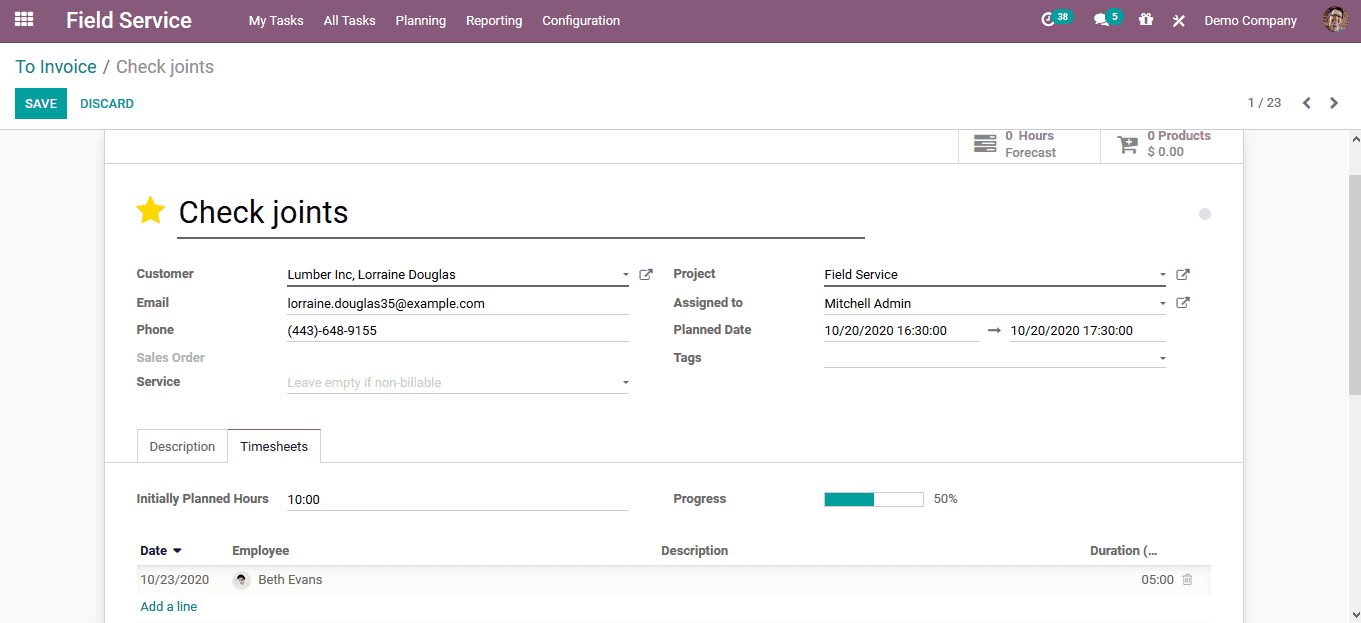Image resolution: width=1361 pixels, height=623 pixels.
Task: Open external link for Customer field
Action: (x=646, y=274)
